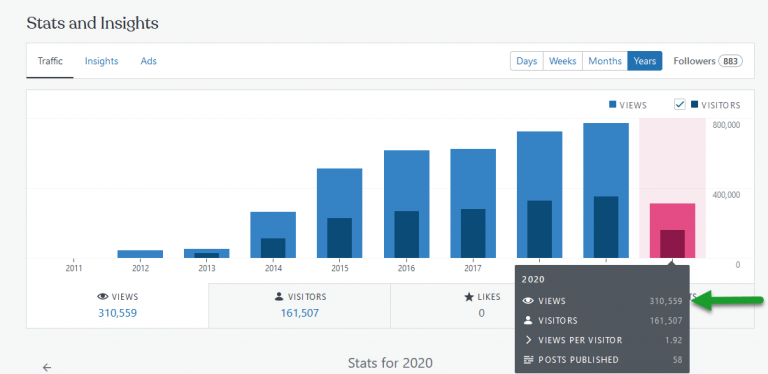Image resolution: width=768 pixels, height=374 pixels.
Task: Click the star icon beside Likes
Action: [468, 297]
